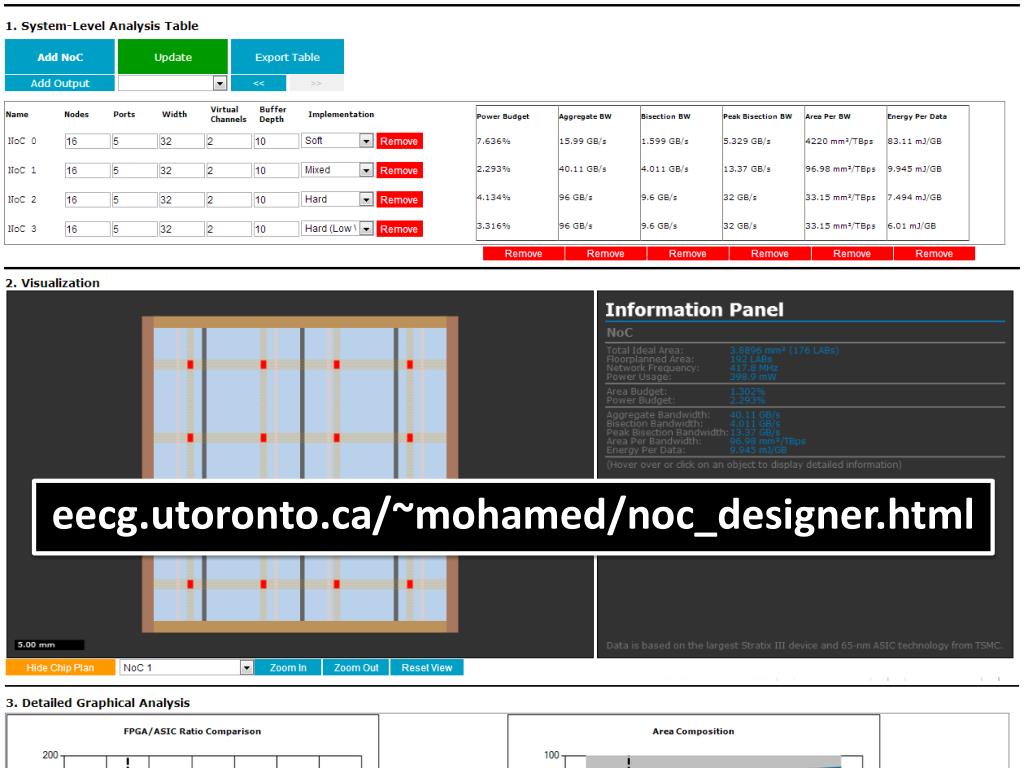Remove the NoC 2 row

pos(399,200)
